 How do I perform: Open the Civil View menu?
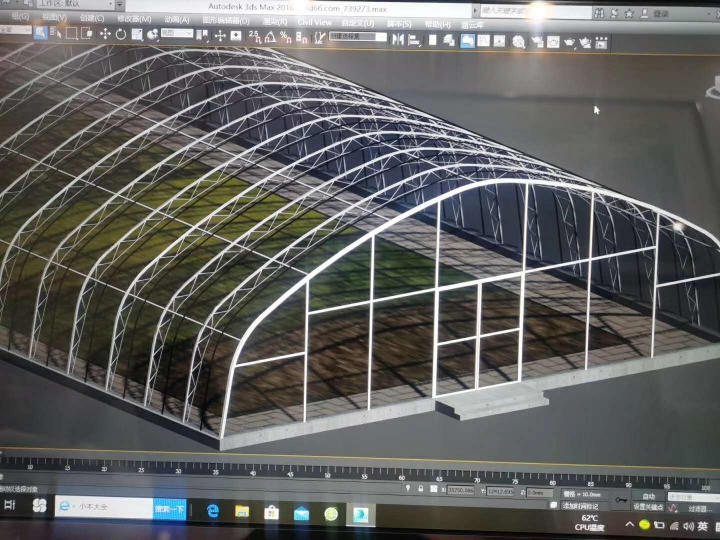coord(314,21)
